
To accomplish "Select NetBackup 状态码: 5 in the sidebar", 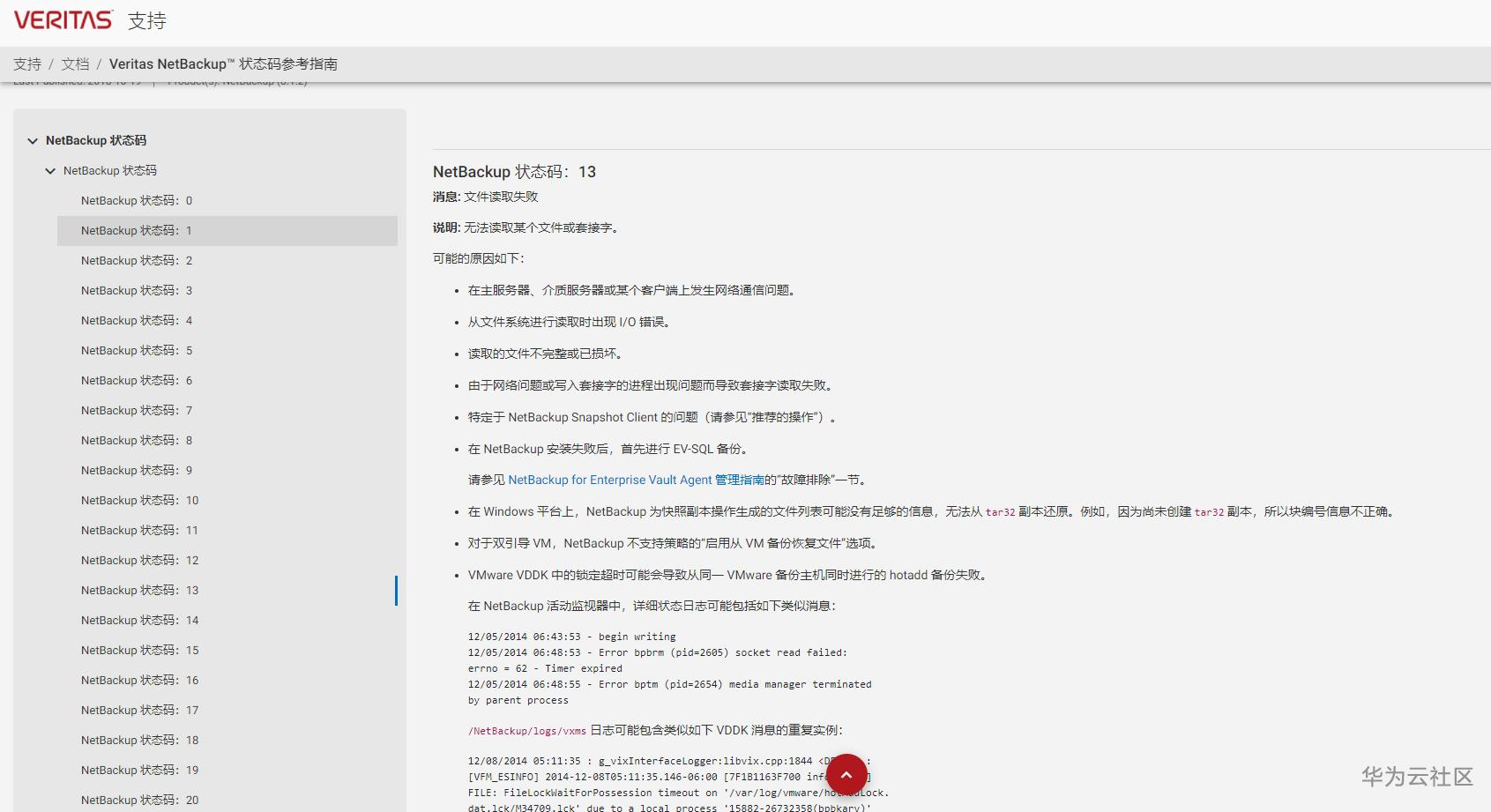I will click(x=135, y=350).
